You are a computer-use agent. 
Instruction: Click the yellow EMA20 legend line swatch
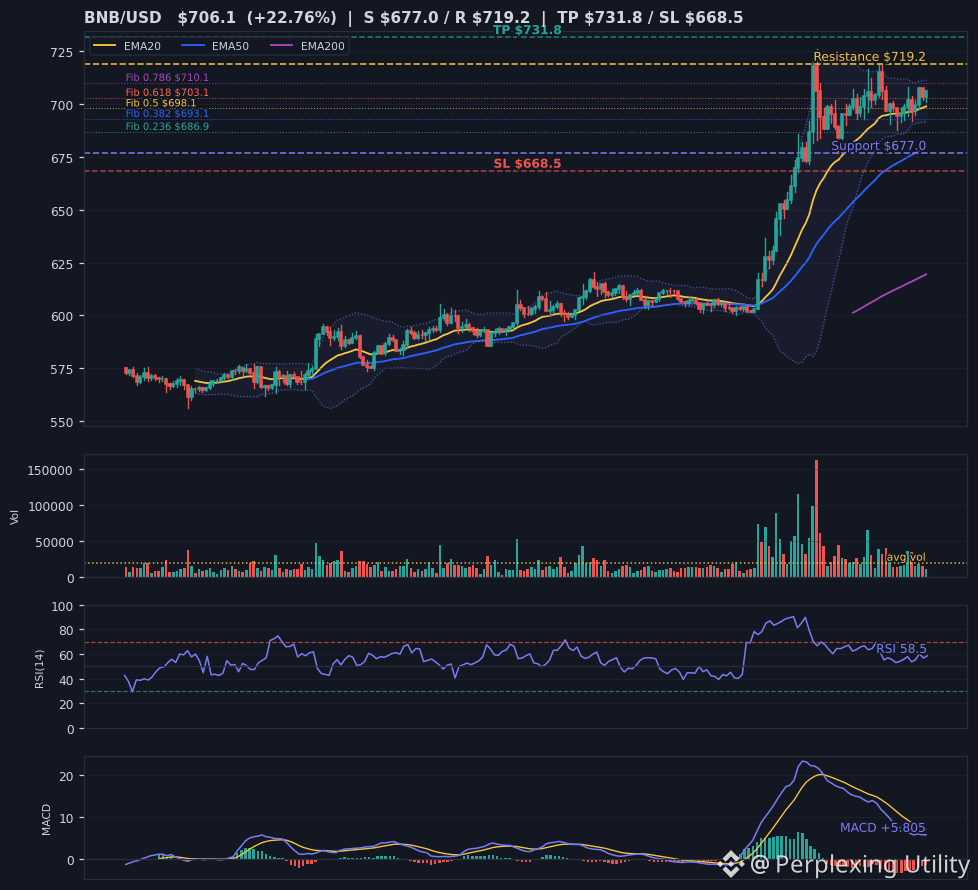[104, 46]
